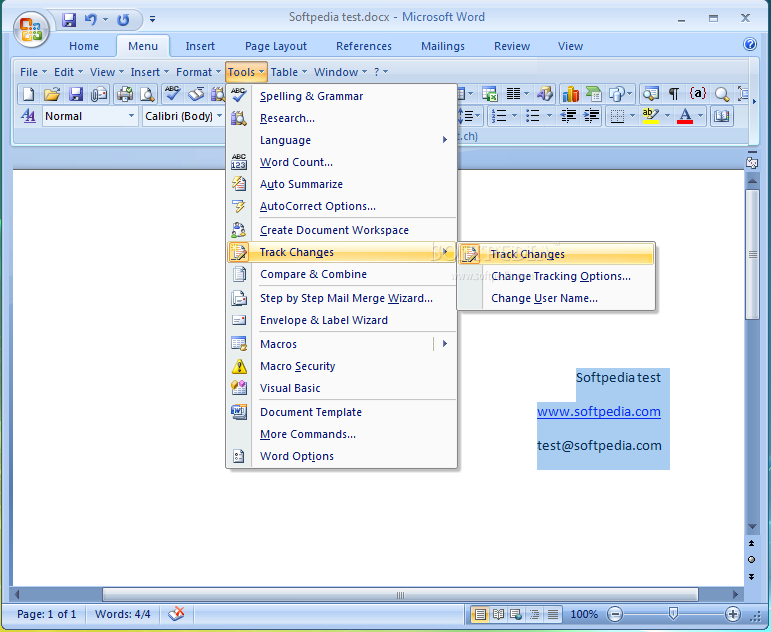Switch to Web Layout view button

[x=516, y=614]
